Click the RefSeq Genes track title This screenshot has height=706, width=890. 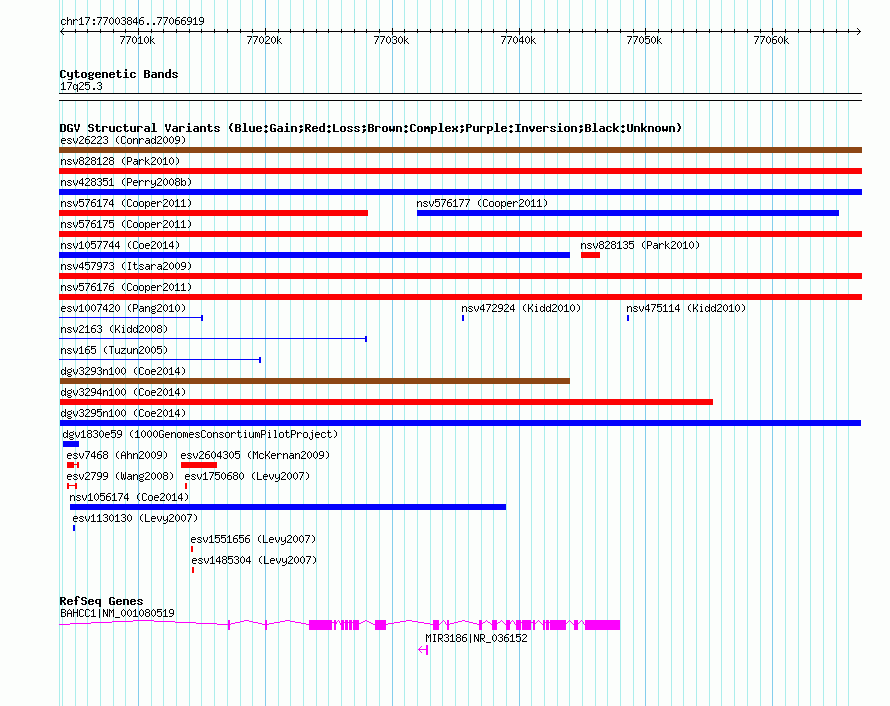[101, 601]
